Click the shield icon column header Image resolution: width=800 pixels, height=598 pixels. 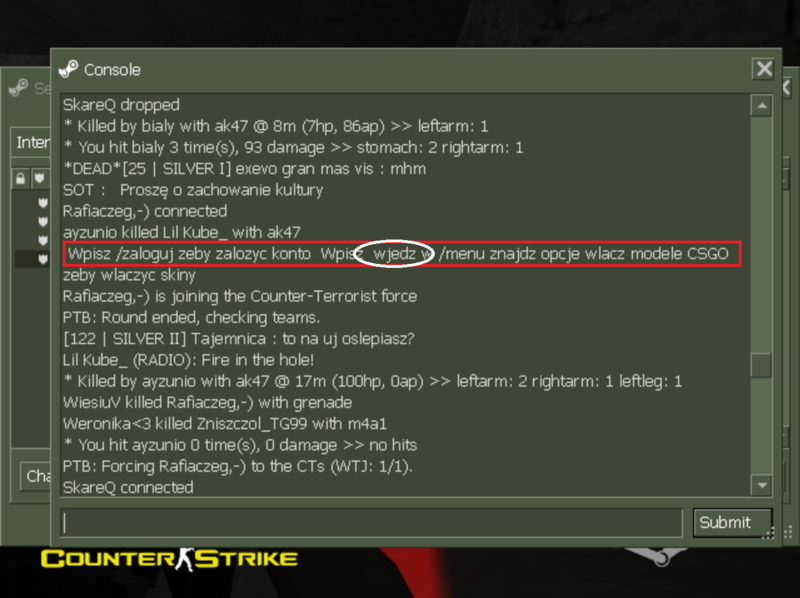[40, 179]
